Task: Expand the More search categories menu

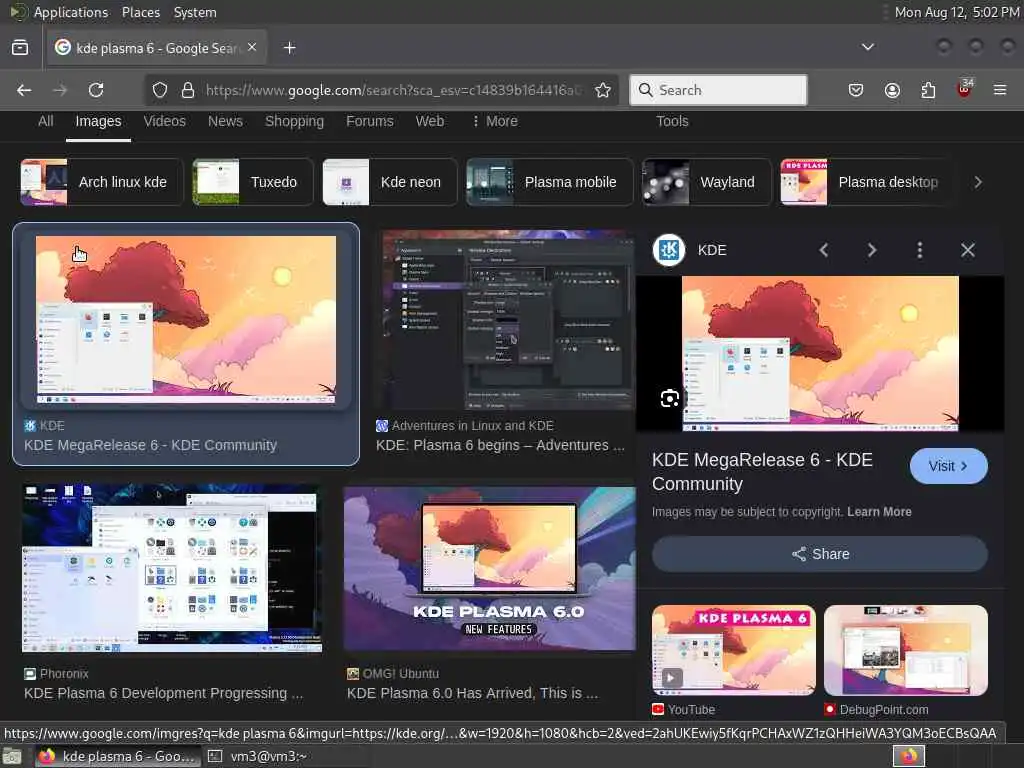Action: 495,121
